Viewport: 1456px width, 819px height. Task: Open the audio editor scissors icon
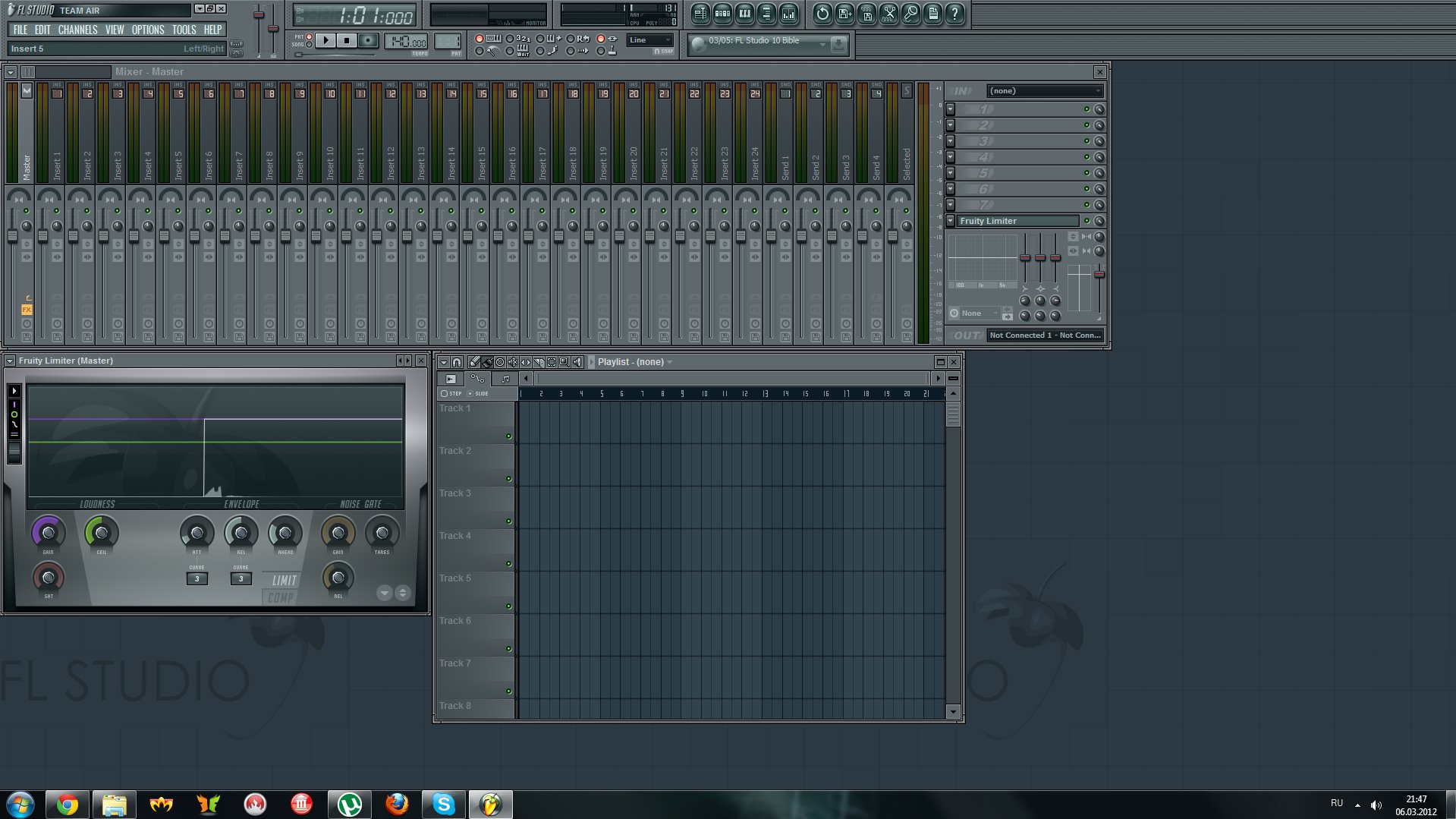888,13
